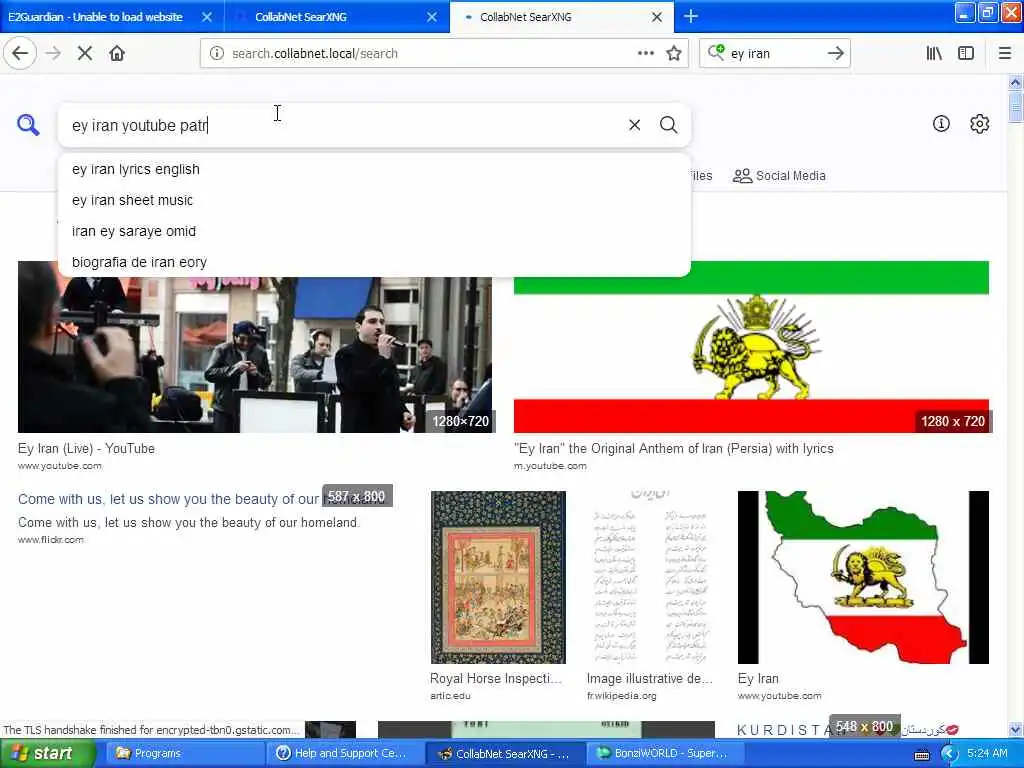The image size is (1024, 768).
Task: Stop loading the page
Action: [84, 54]
